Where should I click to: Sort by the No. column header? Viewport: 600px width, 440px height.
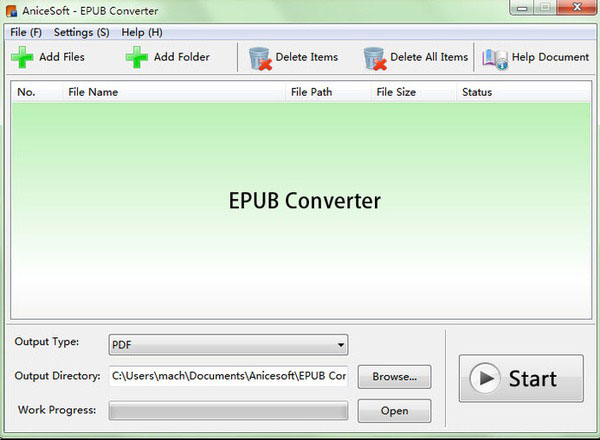tap(37, 92)
